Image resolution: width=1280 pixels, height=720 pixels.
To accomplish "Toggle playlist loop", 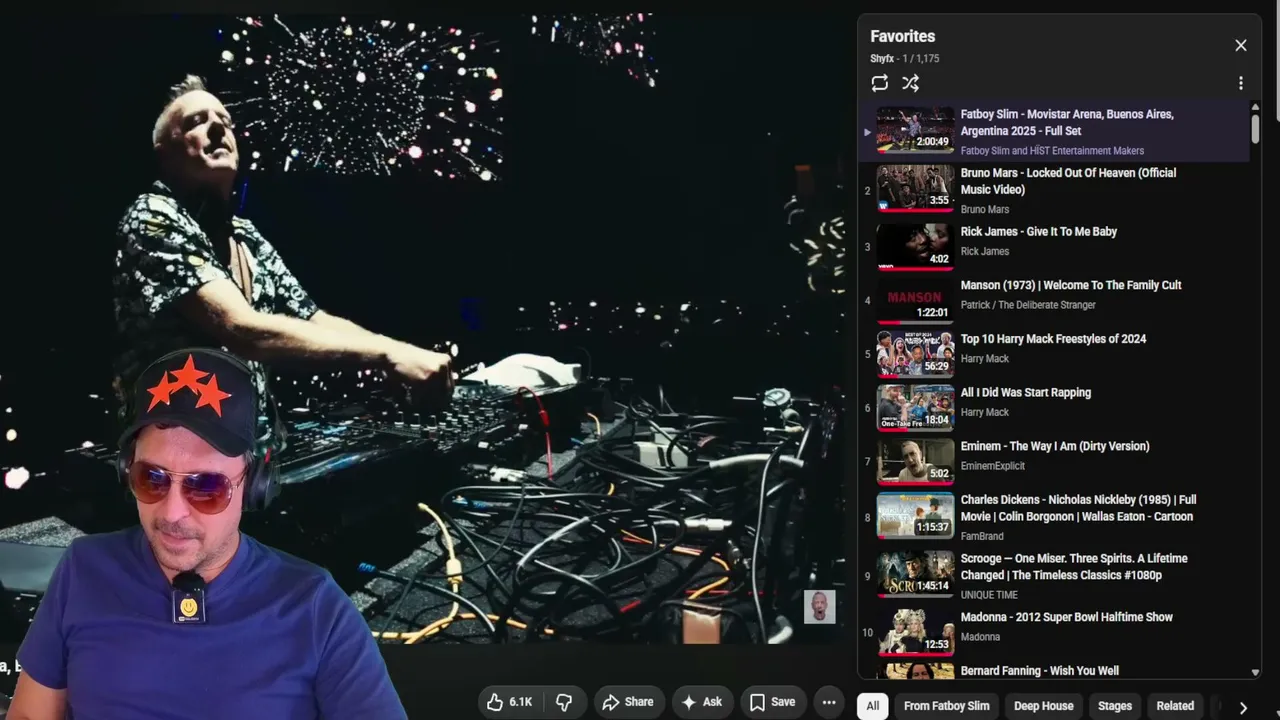I will (x=880, y=83).
